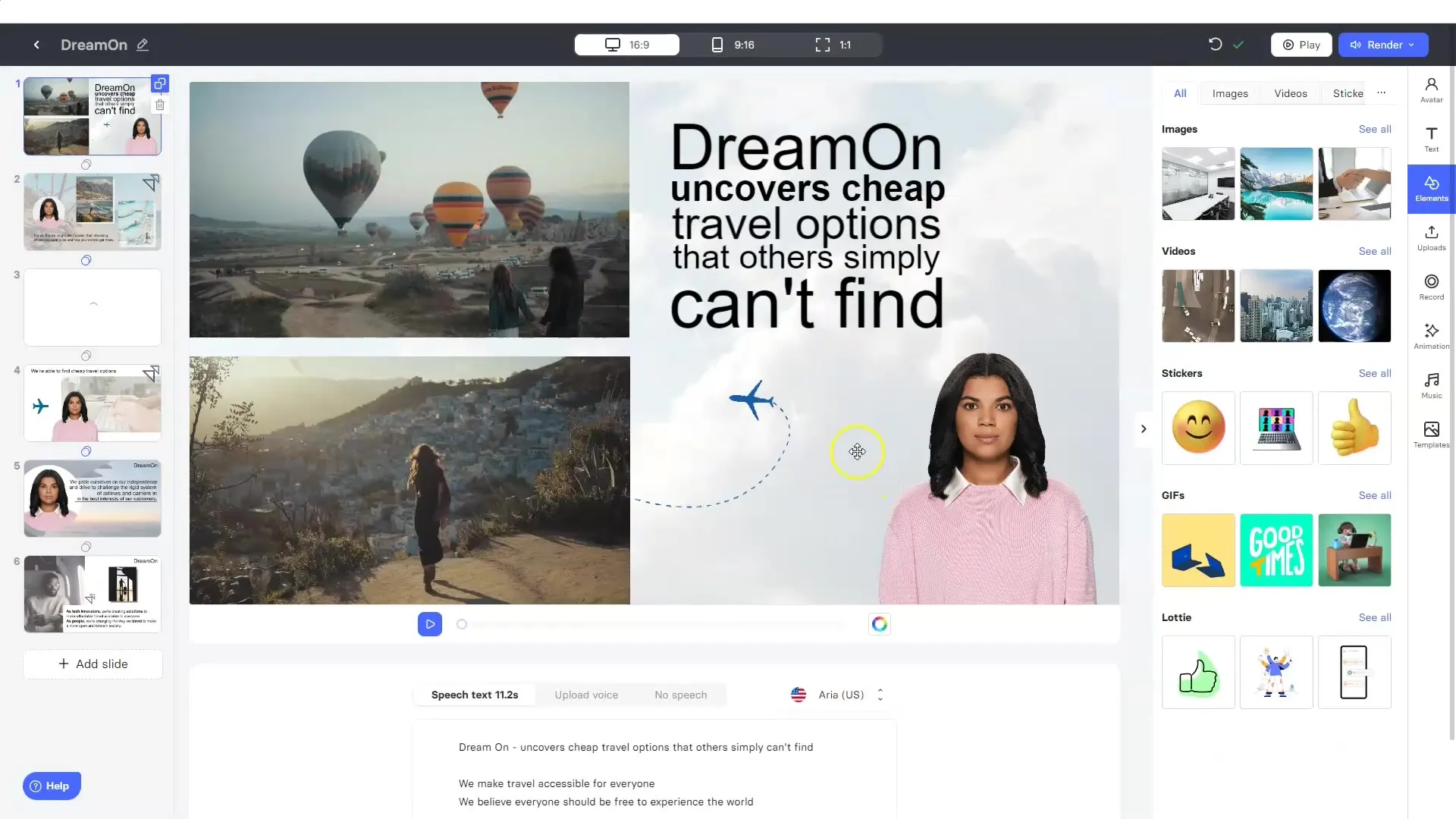Switch to 1:1 aspect ratio

click(x=833, y=45)
